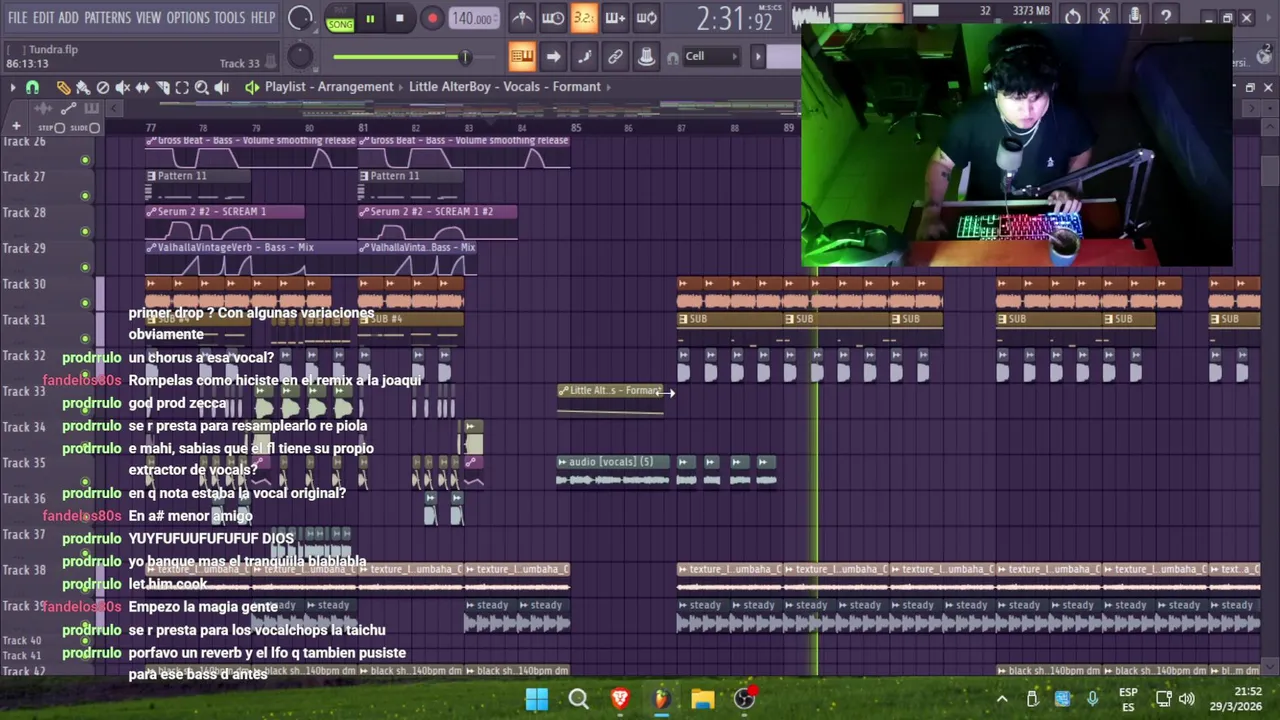
Task: Open audio (vocals) (5) clip menu
Action: (562, 462)
